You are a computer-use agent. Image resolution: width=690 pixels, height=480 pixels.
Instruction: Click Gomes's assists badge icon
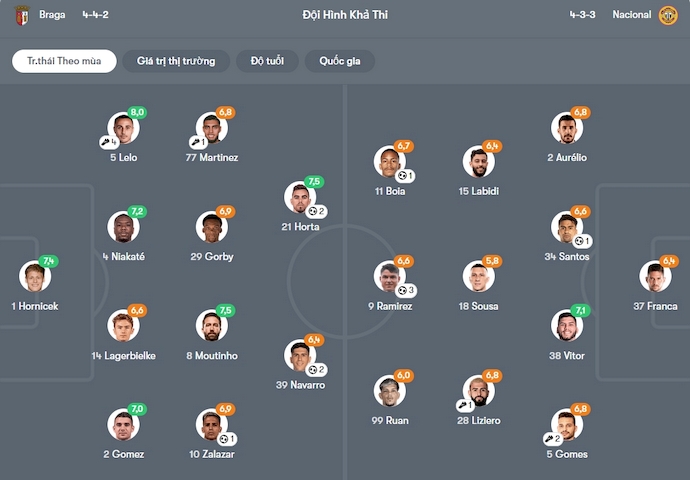tap(552, 438)
